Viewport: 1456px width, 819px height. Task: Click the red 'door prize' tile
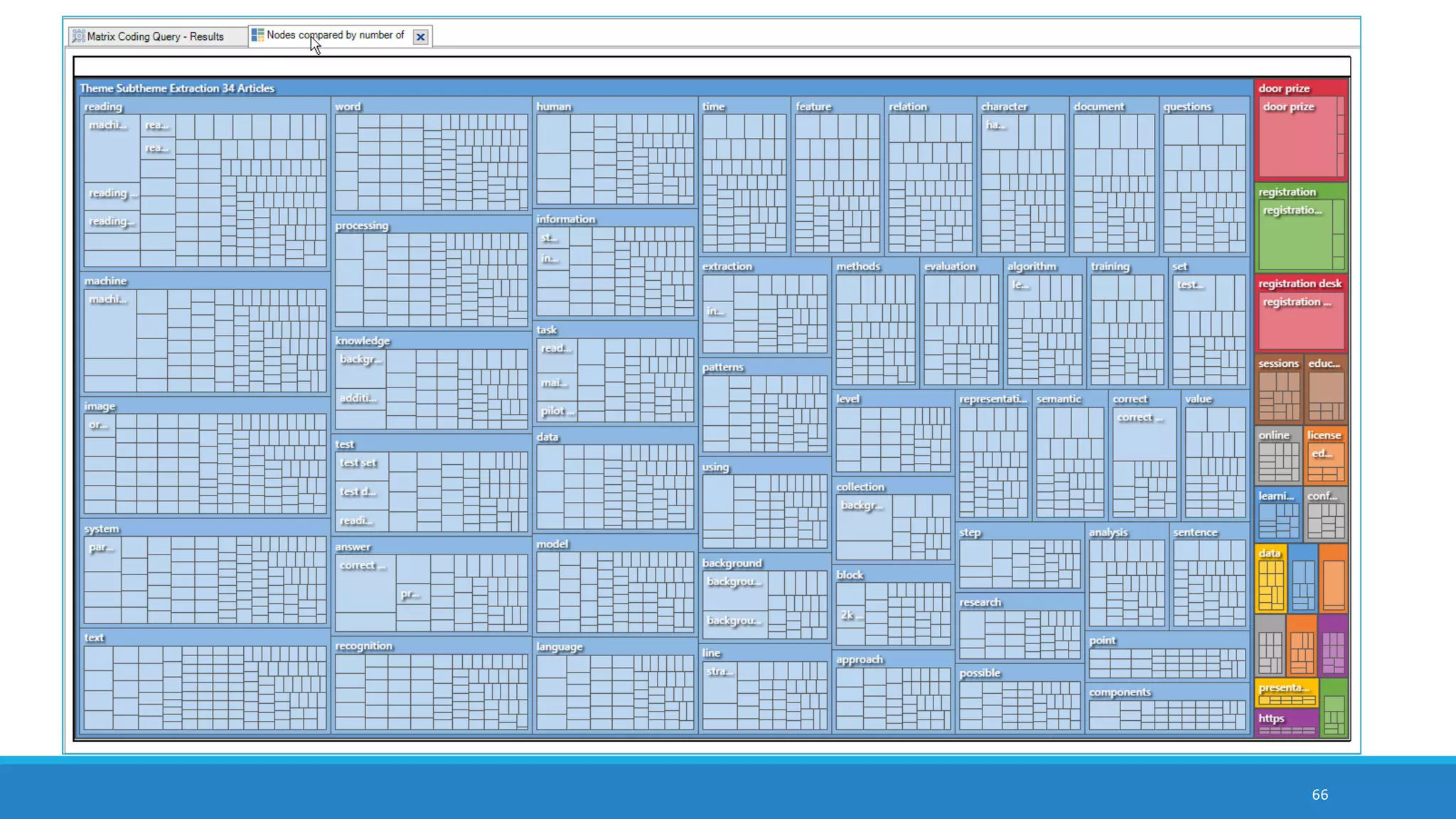point(1301,129)
